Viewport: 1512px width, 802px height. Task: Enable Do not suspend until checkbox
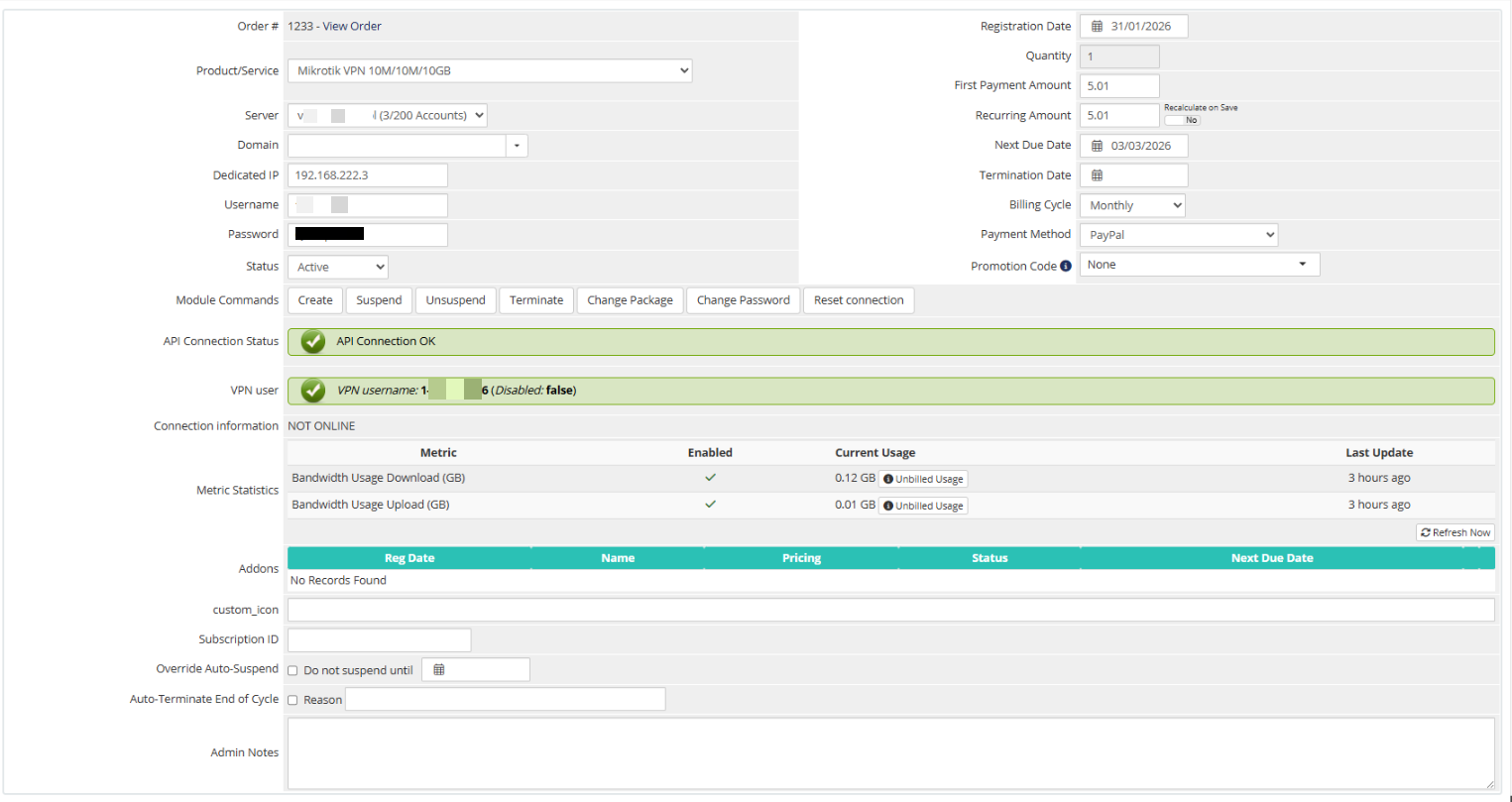[x=292, y=671]
